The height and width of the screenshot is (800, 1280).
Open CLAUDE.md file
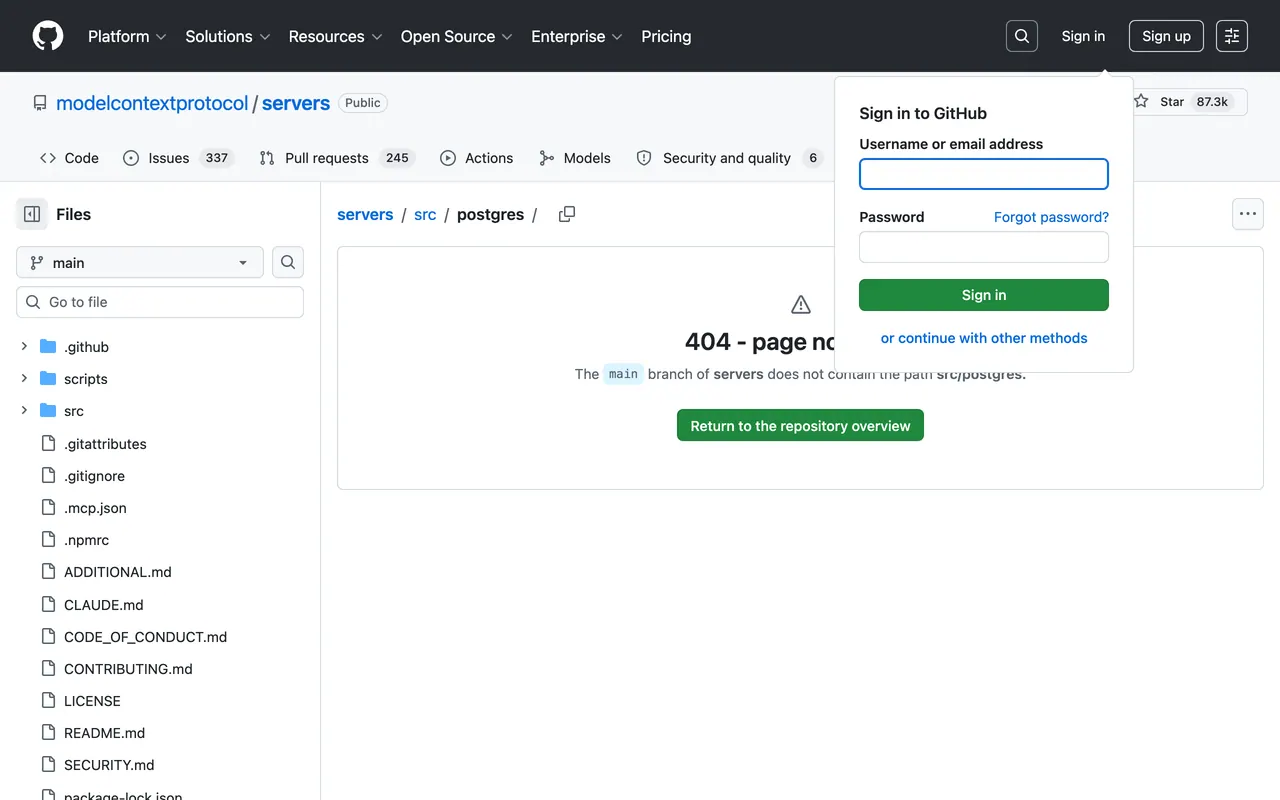click(104, 605)
